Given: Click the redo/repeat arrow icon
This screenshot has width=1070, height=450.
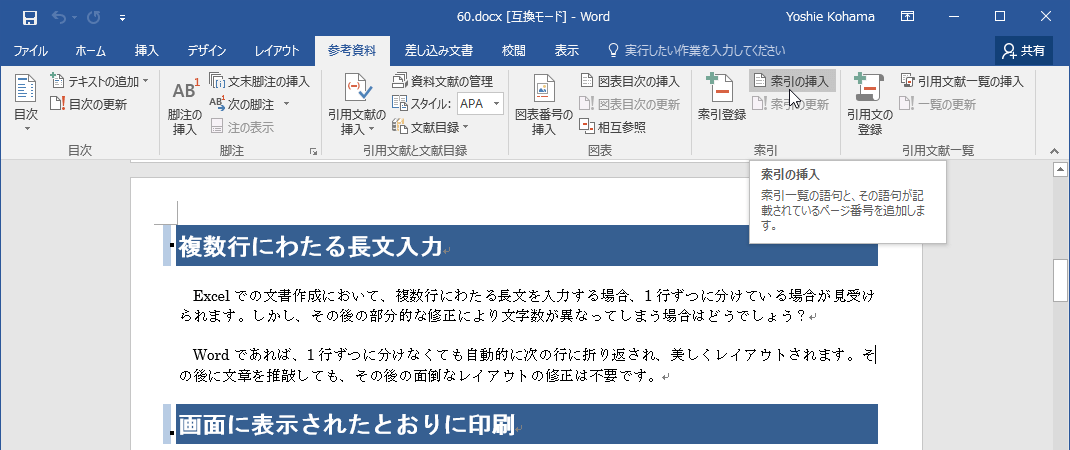Looking at the screenshot, I should pyautogui.click(x=94, y=18).
